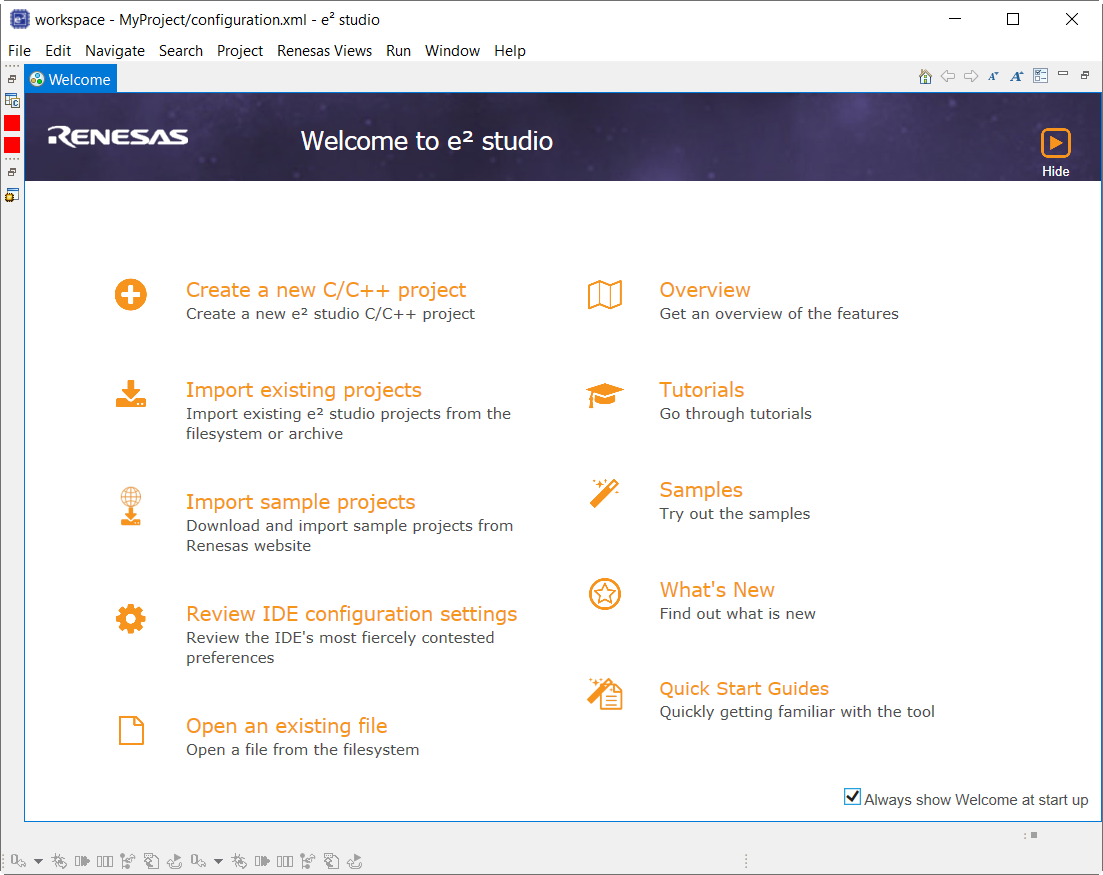This screenshot has width=1103, height=875.
Task: Magnify the Welcome page font size
Action: tap(1016, 76)
